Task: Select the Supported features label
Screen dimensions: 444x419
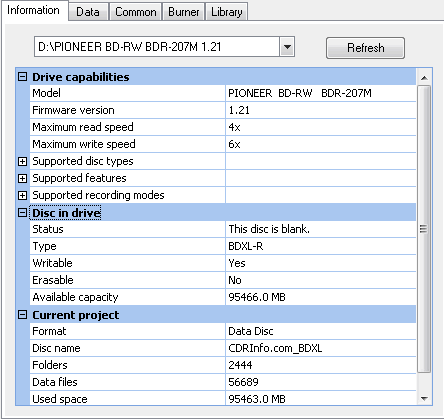Action: [79, 178]
